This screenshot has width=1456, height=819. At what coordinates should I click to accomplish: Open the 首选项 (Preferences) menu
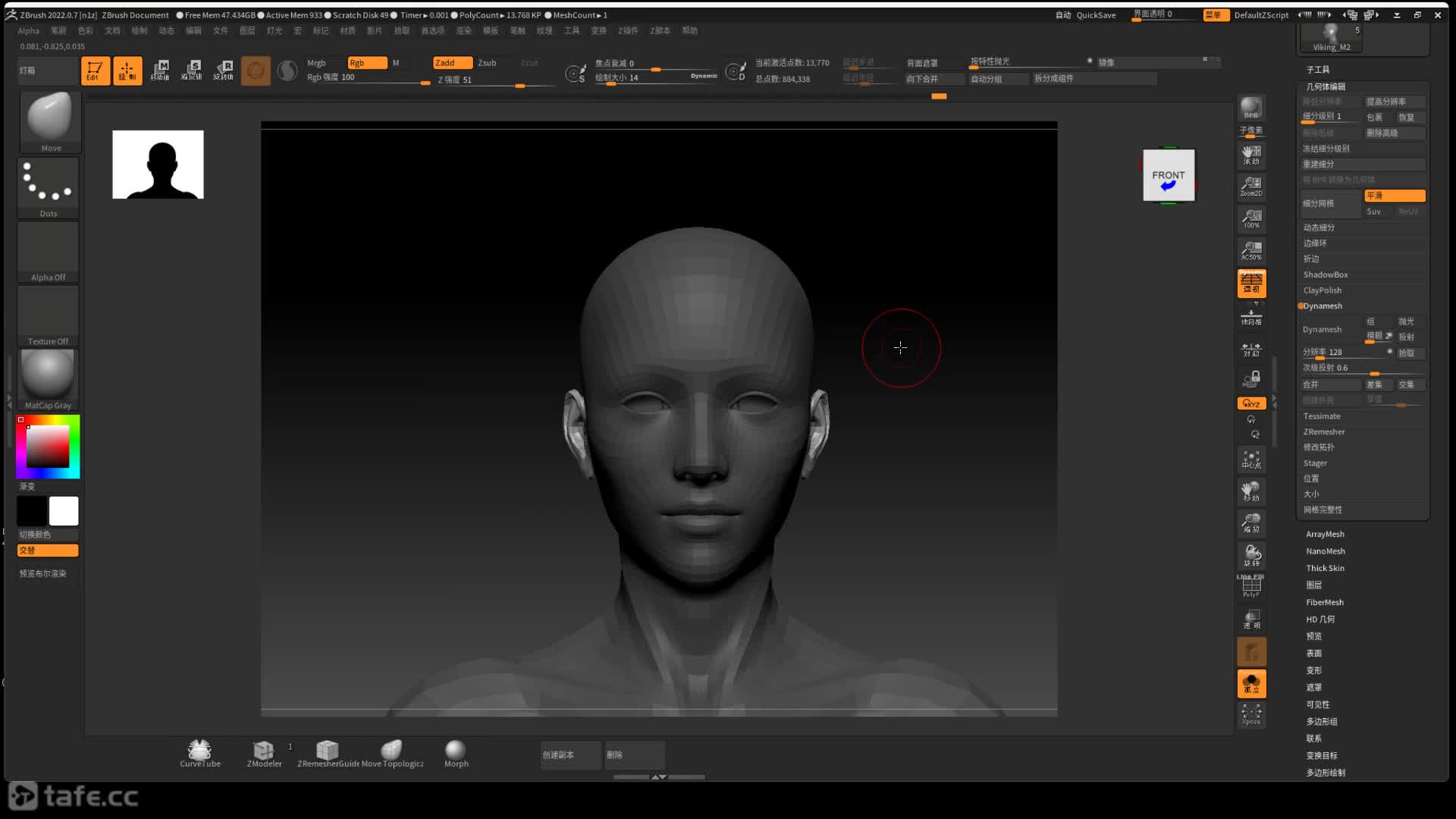click(433, 31)
